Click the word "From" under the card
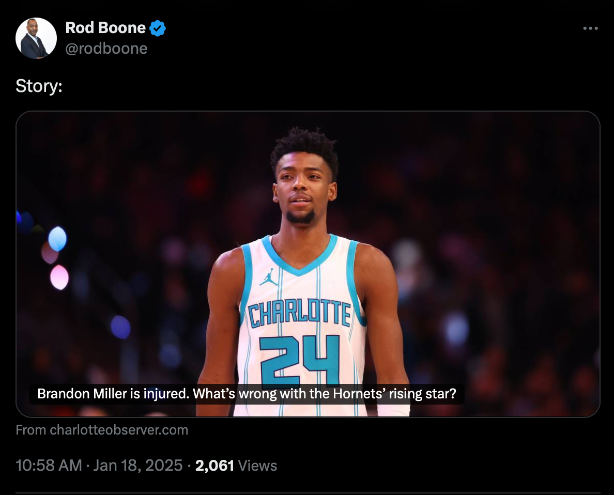The height and width of the screenshot is (495, 614). (x=31, y=430)
